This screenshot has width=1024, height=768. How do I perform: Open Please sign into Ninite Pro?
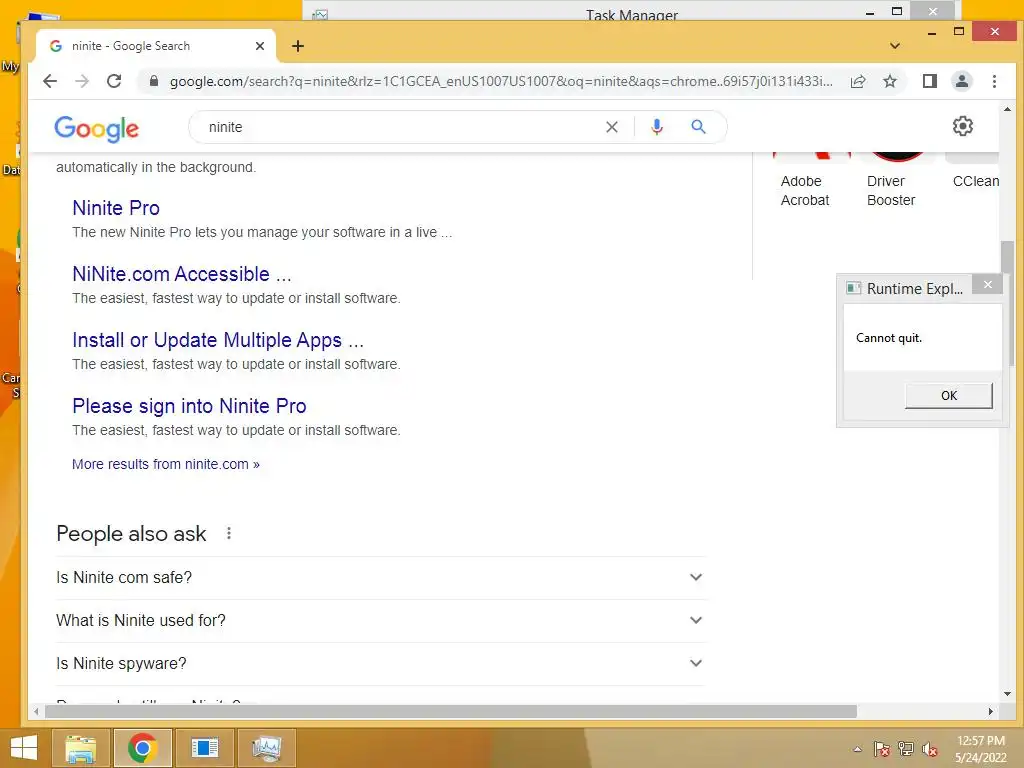click(x=189, y=406)
